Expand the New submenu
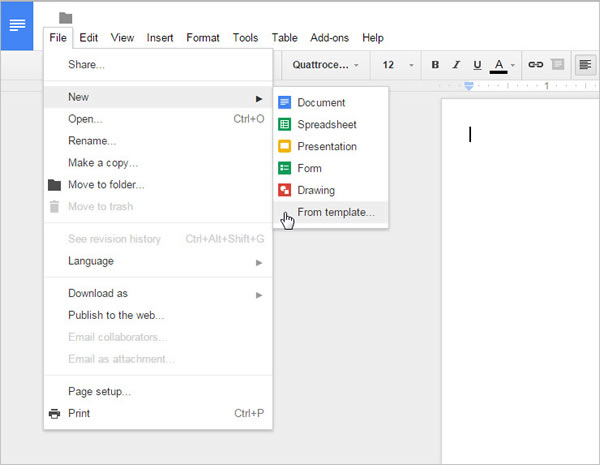This screenshot has width=600, height=465. pyautogui.click(x=158, y=97)
